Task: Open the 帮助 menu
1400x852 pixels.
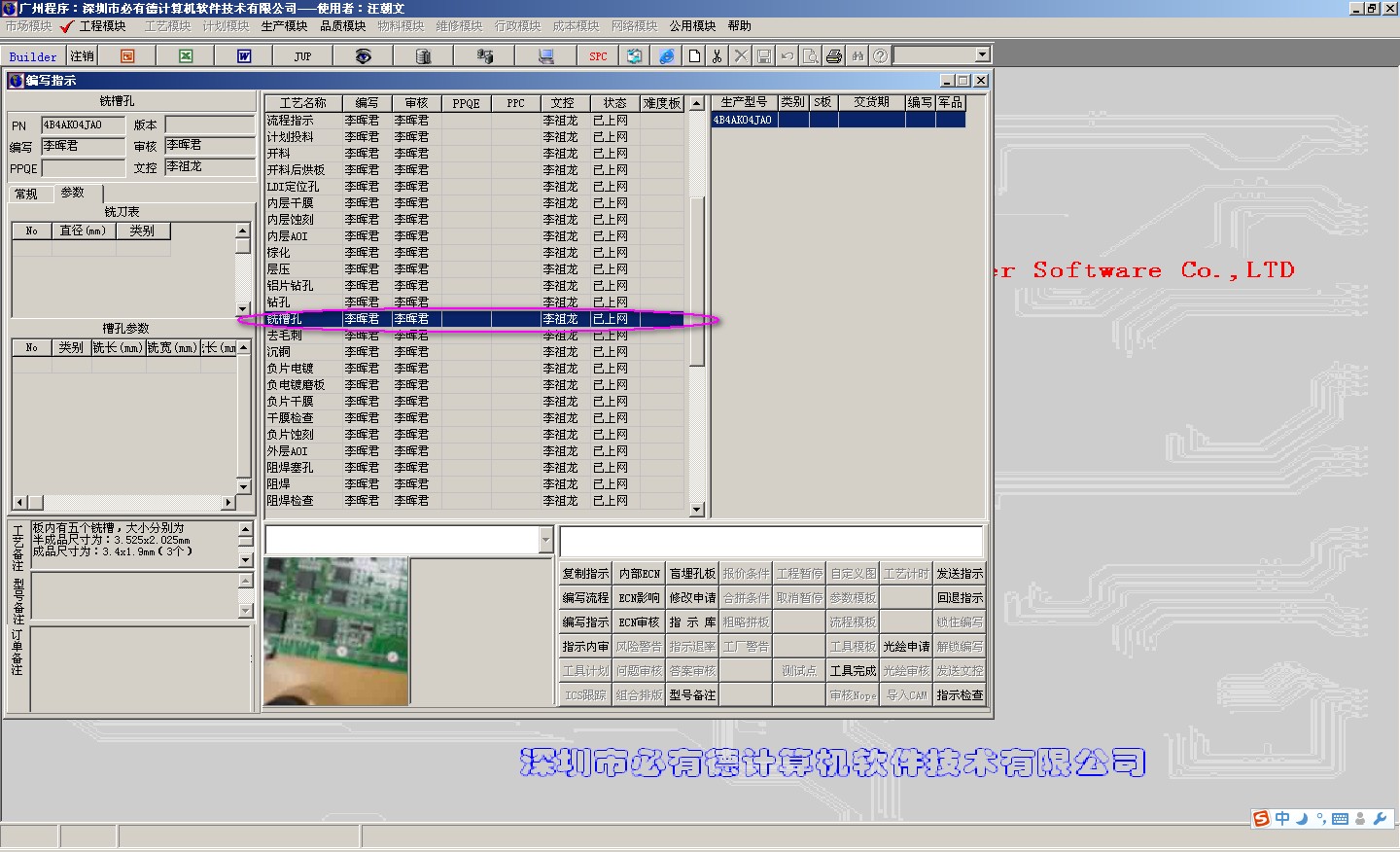Action: [740, 26]
